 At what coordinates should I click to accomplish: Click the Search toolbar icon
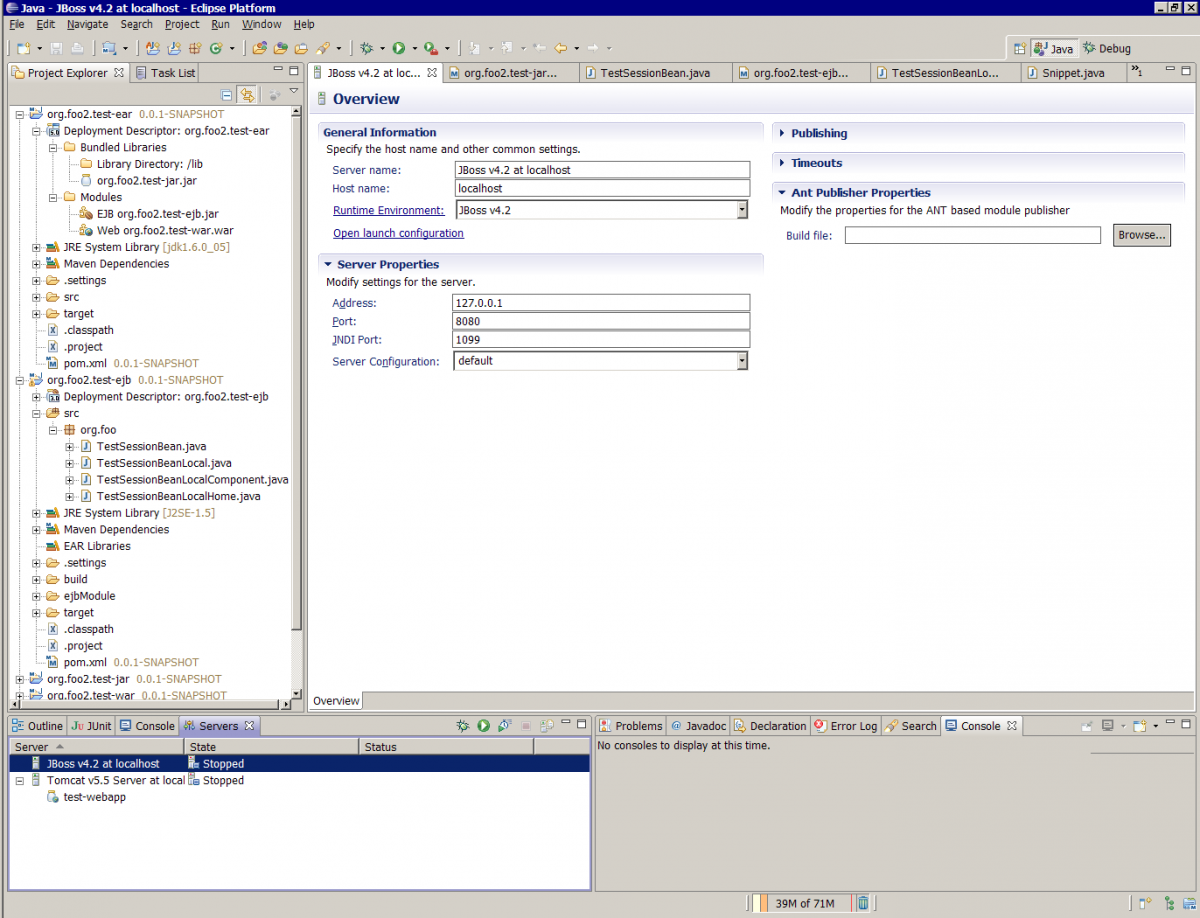pos(321,47)
